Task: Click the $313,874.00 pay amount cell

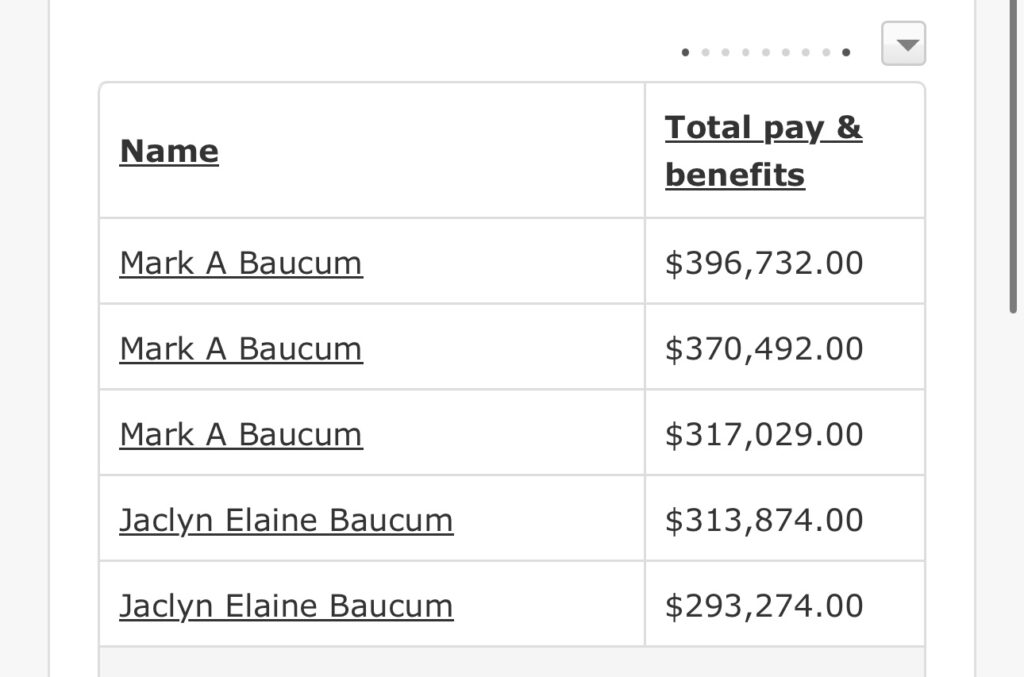Action: (764, 521)
